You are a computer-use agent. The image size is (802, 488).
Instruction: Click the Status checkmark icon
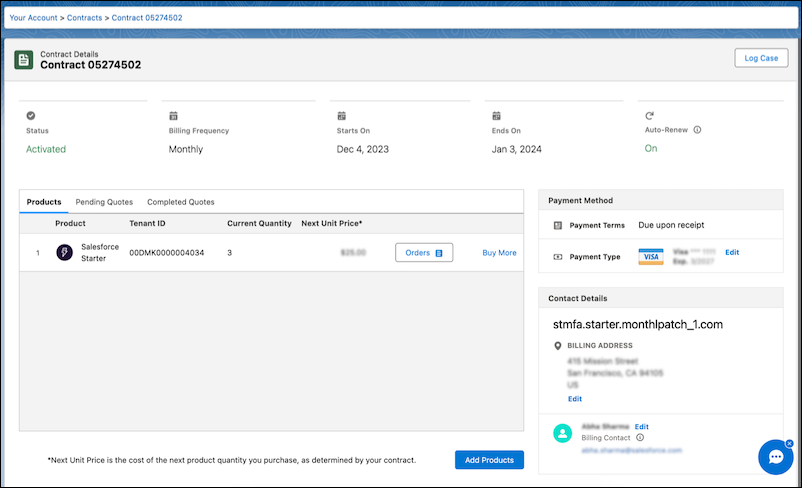[x=31, y=116]
